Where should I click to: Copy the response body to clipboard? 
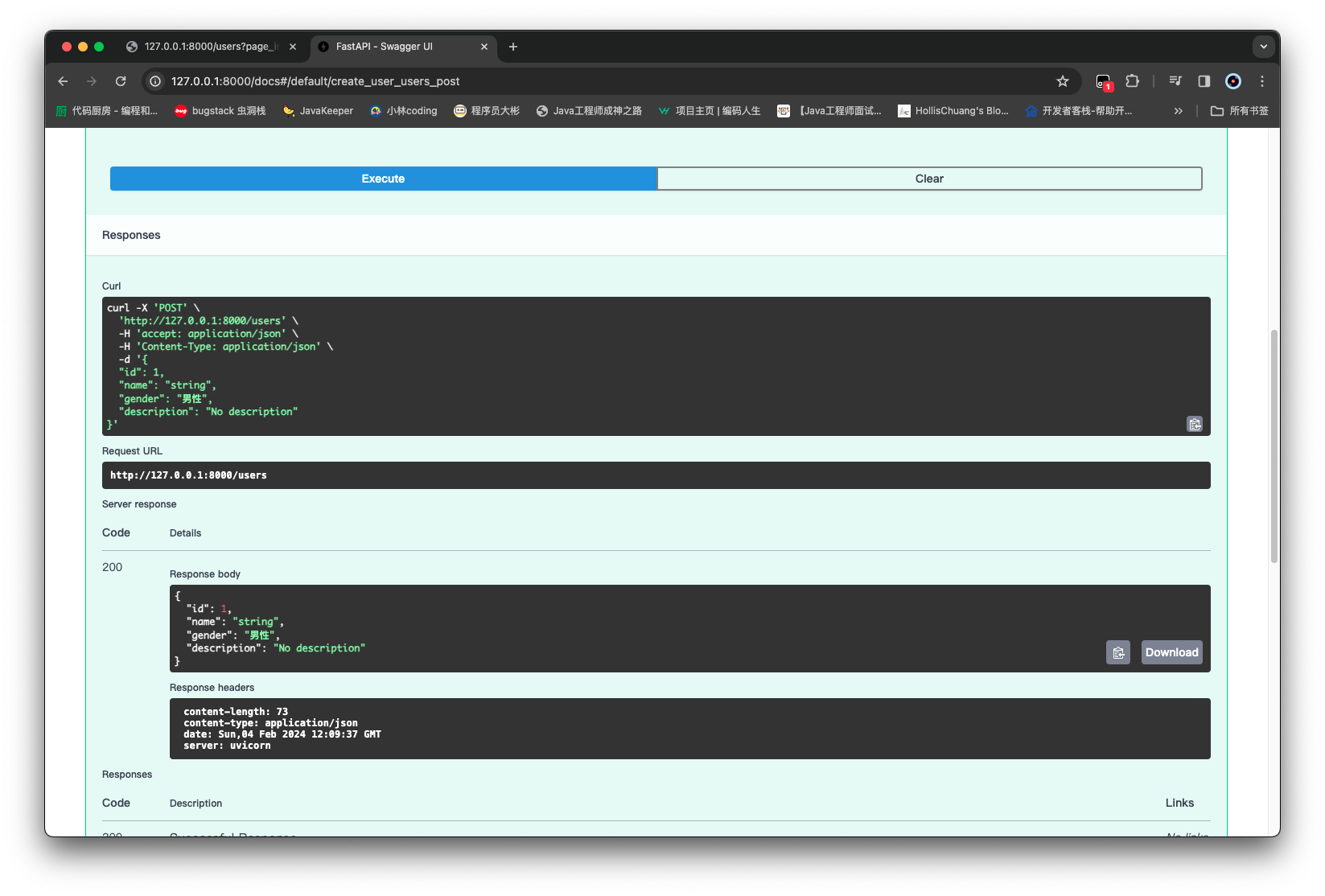coord(1117,652)
